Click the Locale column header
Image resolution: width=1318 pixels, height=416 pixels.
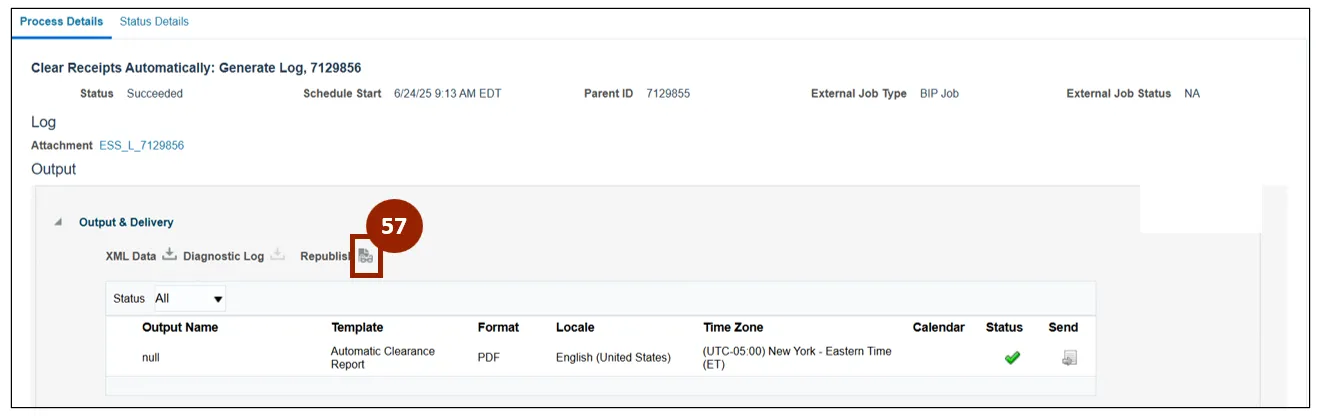point(575,327)
